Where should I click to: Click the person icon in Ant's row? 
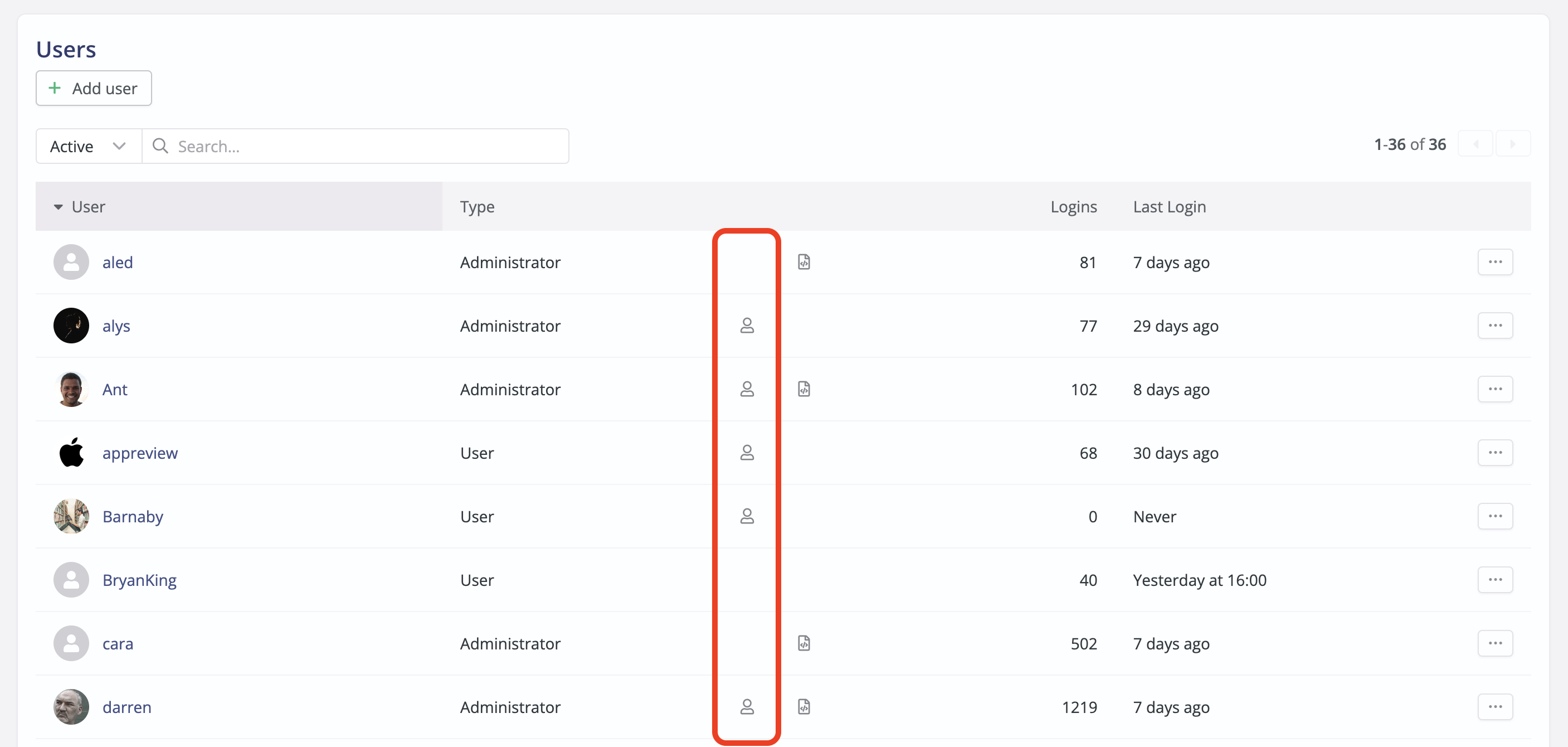(x=747, y=389)
